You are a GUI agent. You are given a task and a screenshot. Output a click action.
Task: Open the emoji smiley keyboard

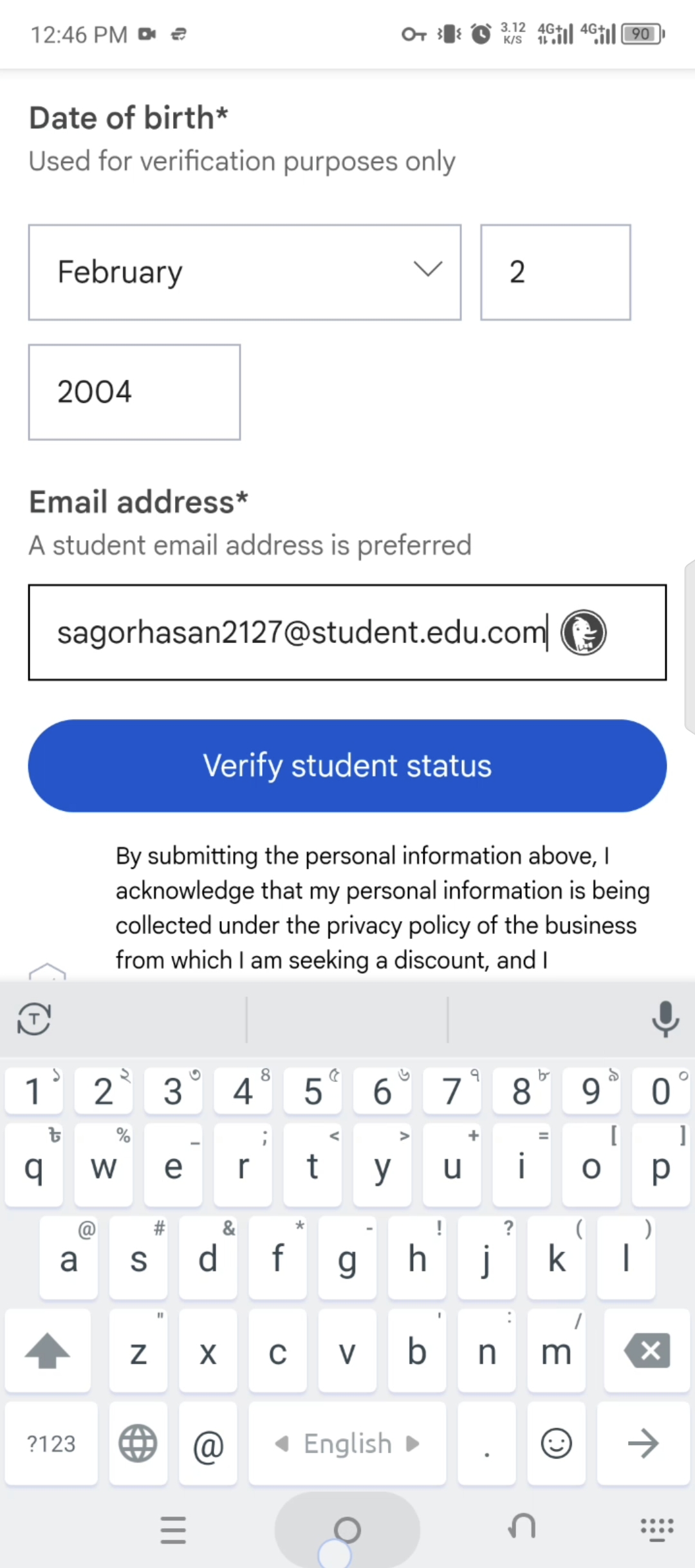pos(556,1443)
